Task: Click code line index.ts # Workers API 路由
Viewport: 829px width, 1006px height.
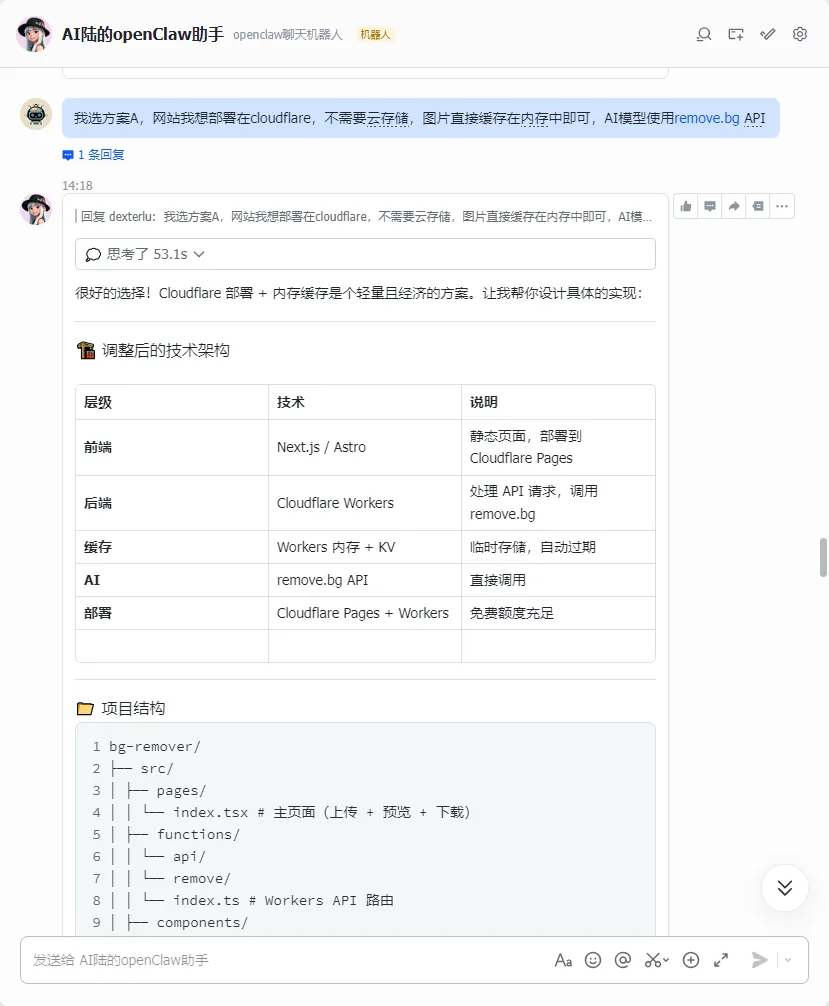Action: tap(283, 901)
